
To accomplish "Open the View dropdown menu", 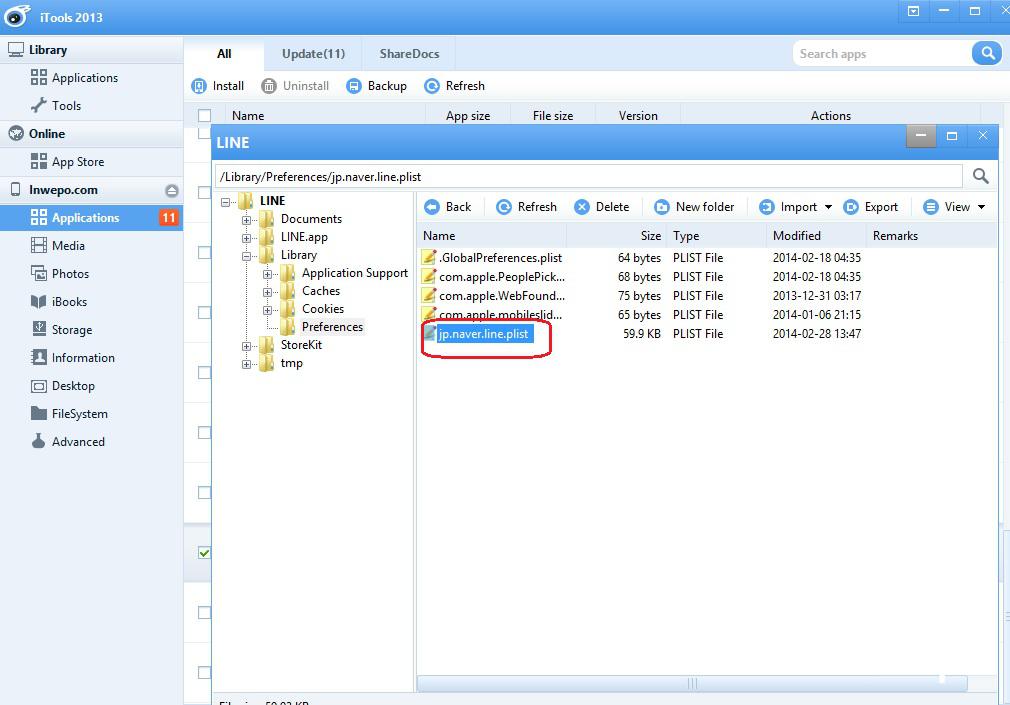I will coord(954,207).
